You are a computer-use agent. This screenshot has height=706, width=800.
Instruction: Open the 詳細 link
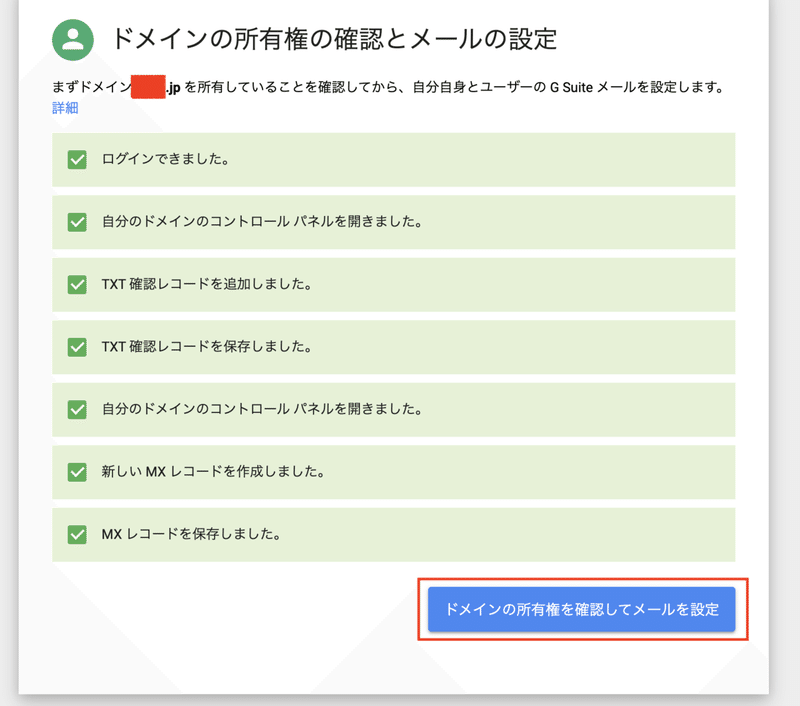(64, 107)
